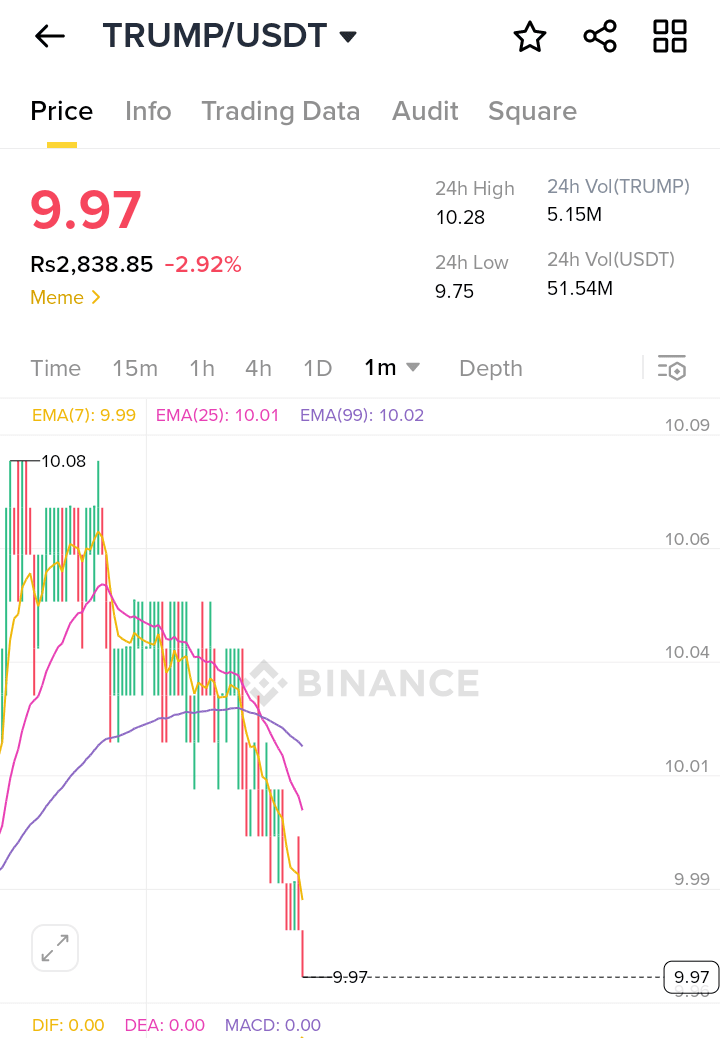Tap the 24h High value 10.28
Image resolution: width=720 pixels, height=1038 pixels.
[461, 217]
